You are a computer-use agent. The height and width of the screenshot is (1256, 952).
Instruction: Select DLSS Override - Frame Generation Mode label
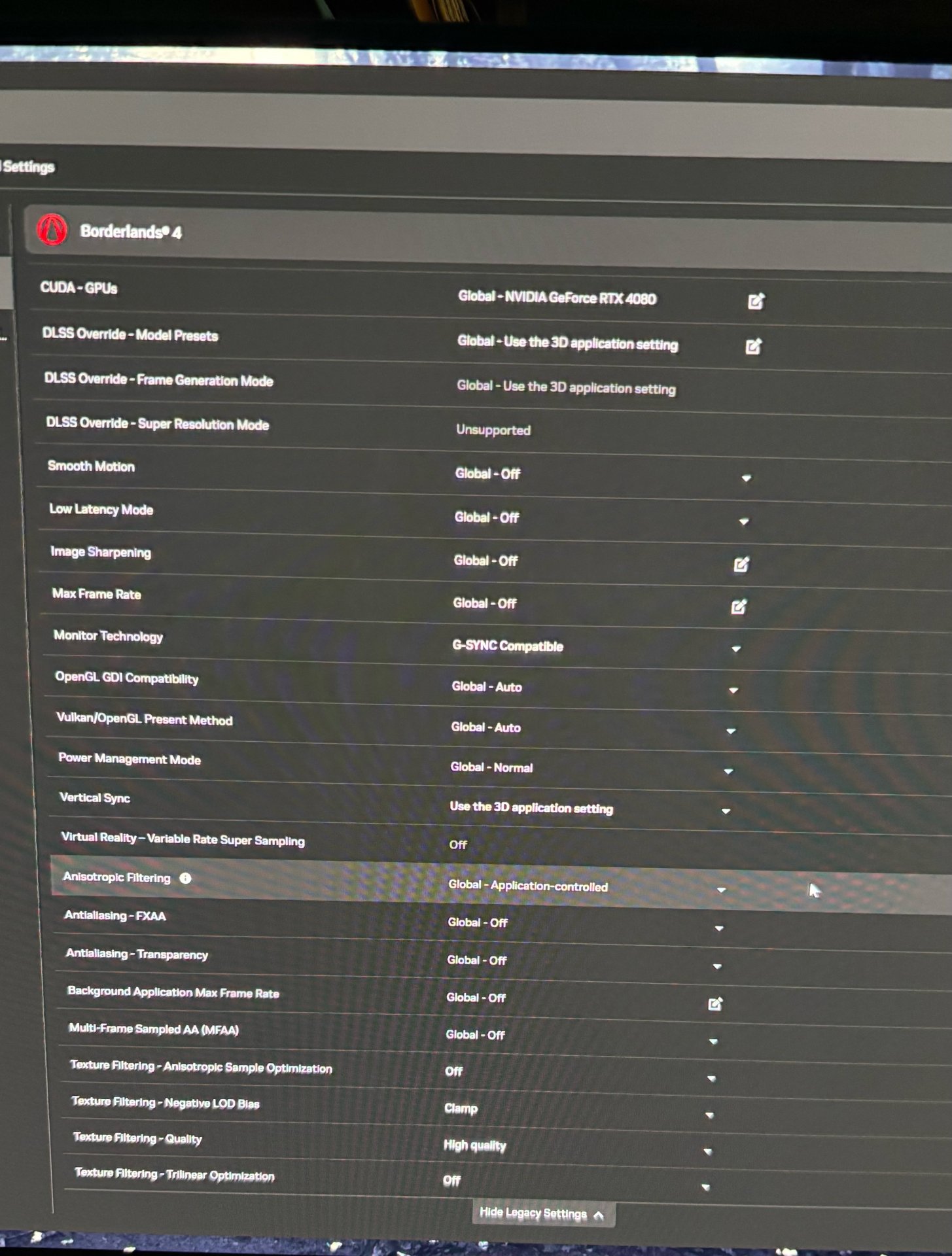point(158,379)
